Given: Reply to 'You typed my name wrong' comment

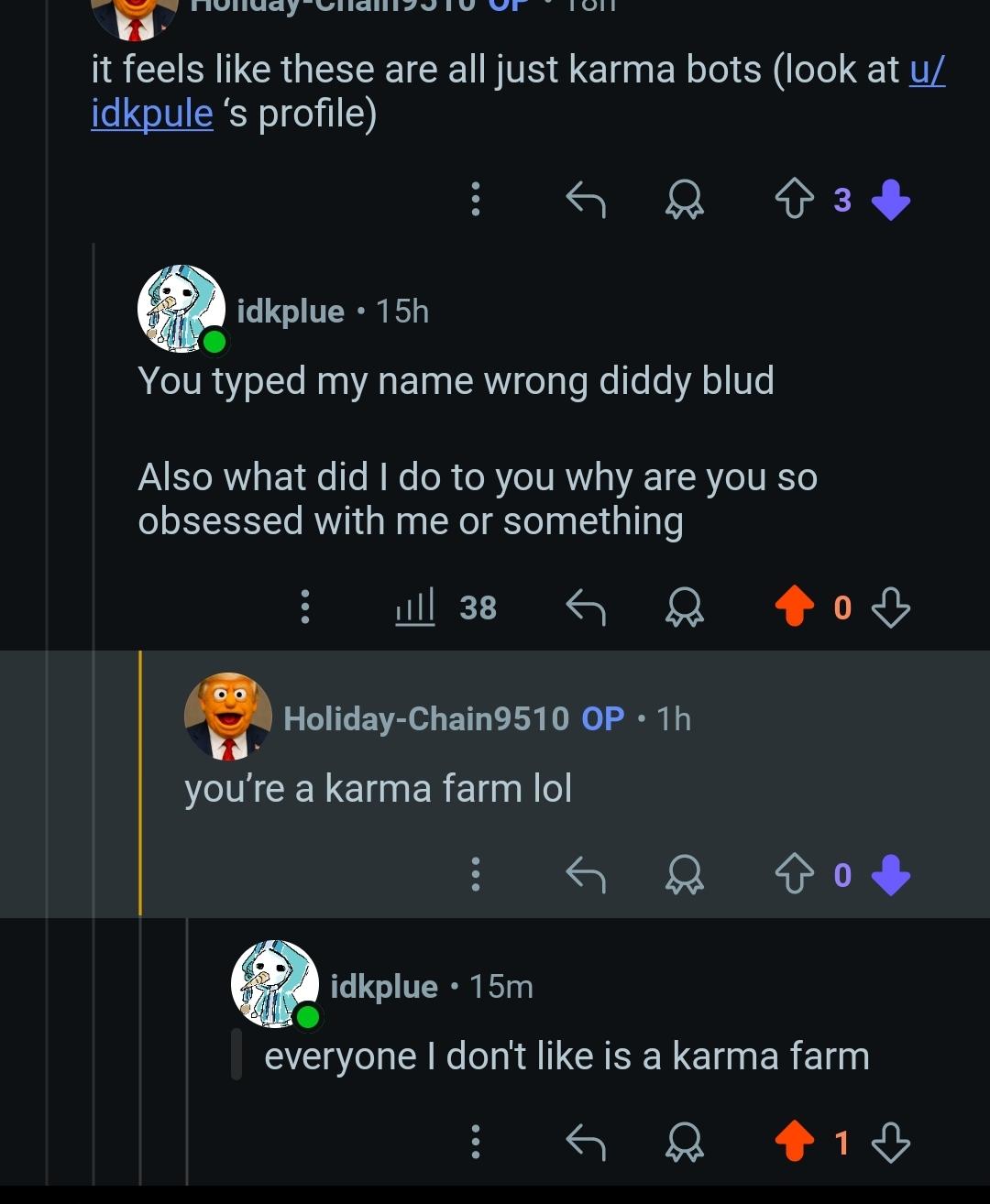Looking at the screenshot, I should (x=586, y=607).
